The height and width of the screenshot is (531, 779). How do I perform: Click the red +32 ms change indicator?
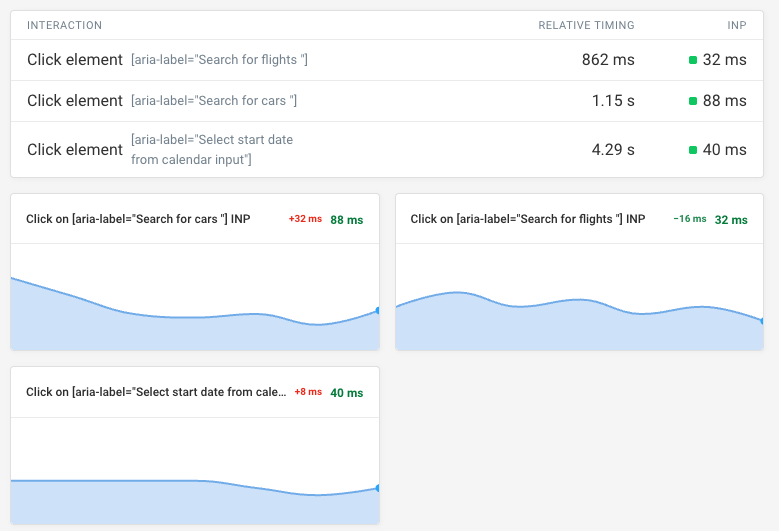[x=305, y=219]
